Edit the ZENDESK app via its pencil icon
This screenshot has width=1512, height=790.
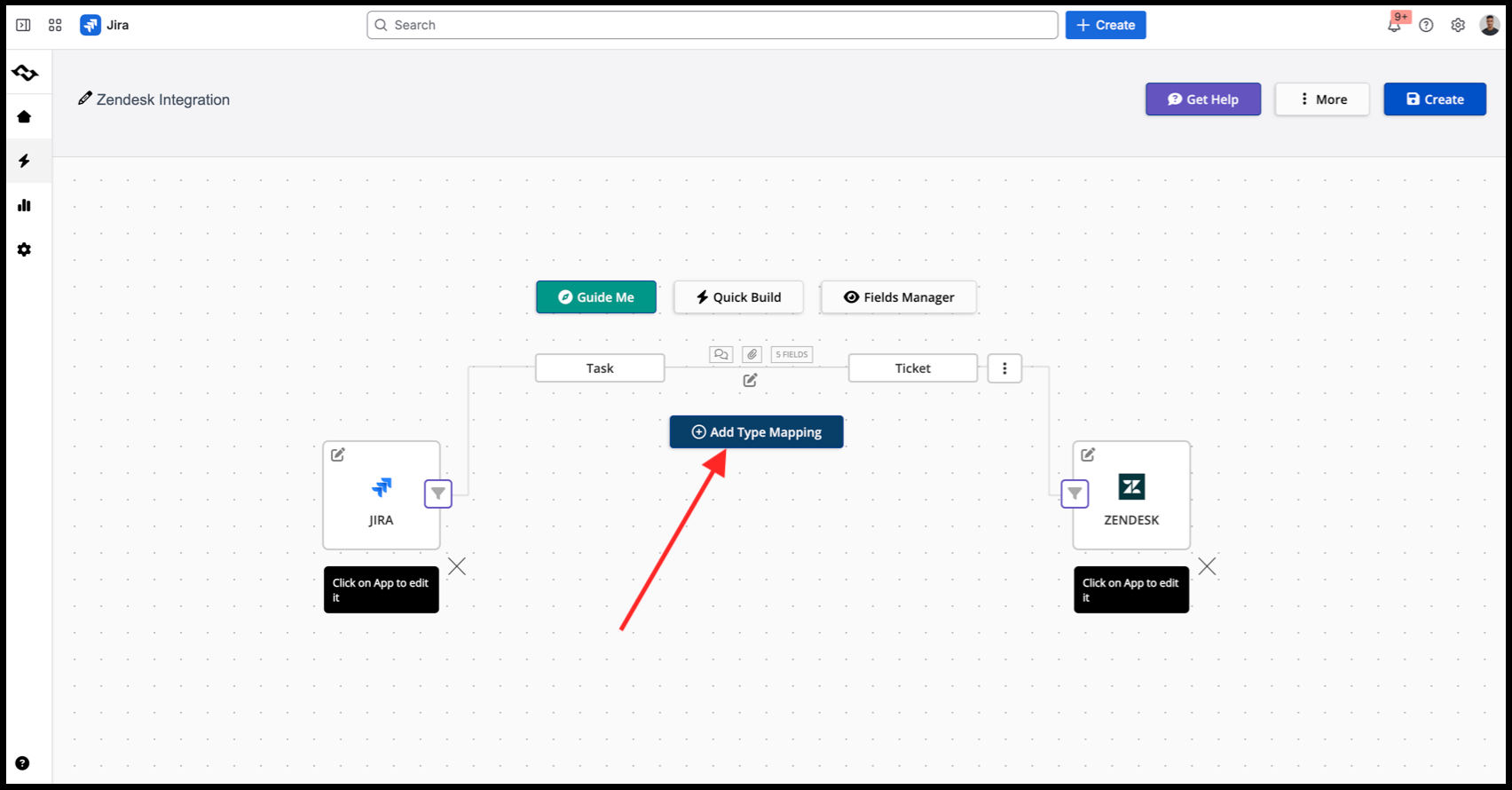point(1088,454)
